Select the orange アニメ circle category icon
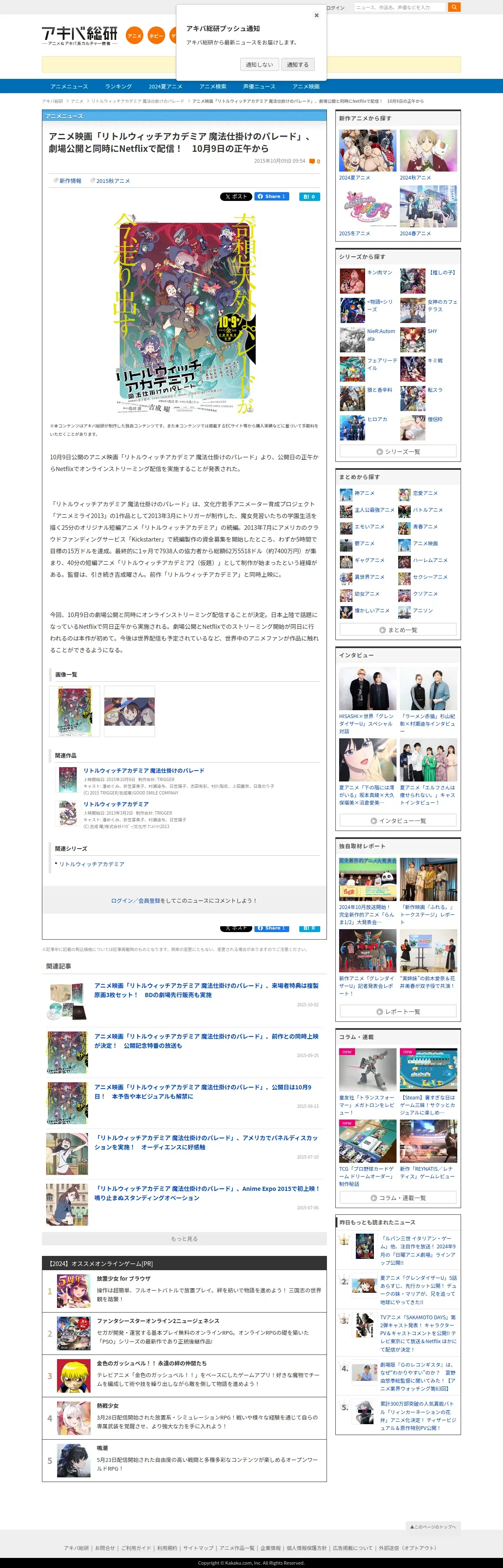This screenshot has width=503, height=1568. tap(135, 36)
